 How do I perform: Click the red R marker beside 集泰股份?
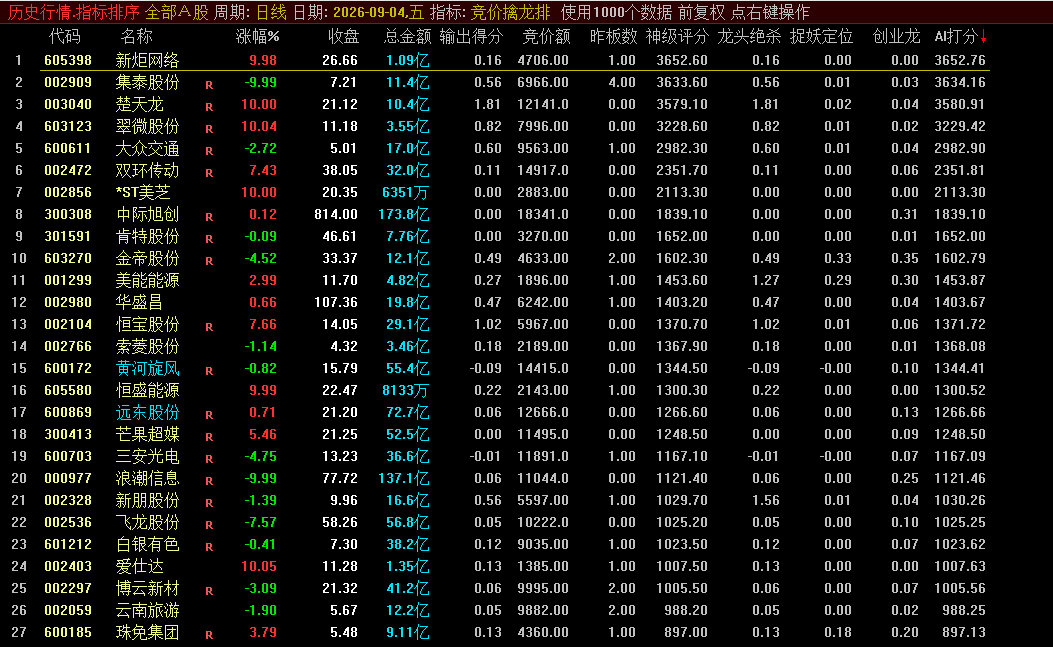point(209,85)
